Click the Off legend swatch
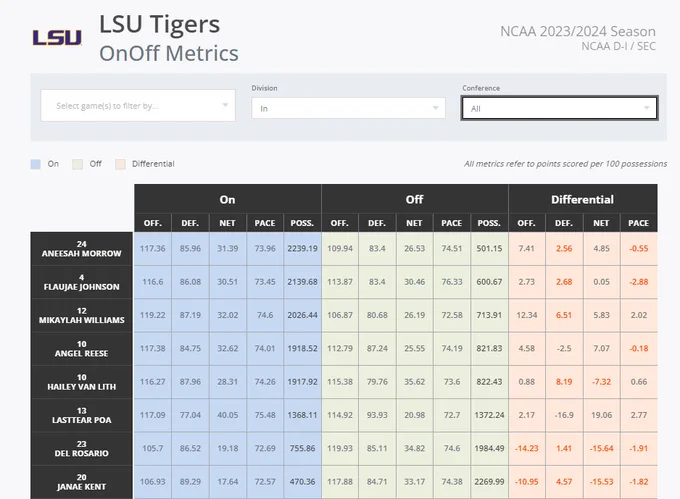The width and height of the screenshot is (680, 499). pos(78,164)
